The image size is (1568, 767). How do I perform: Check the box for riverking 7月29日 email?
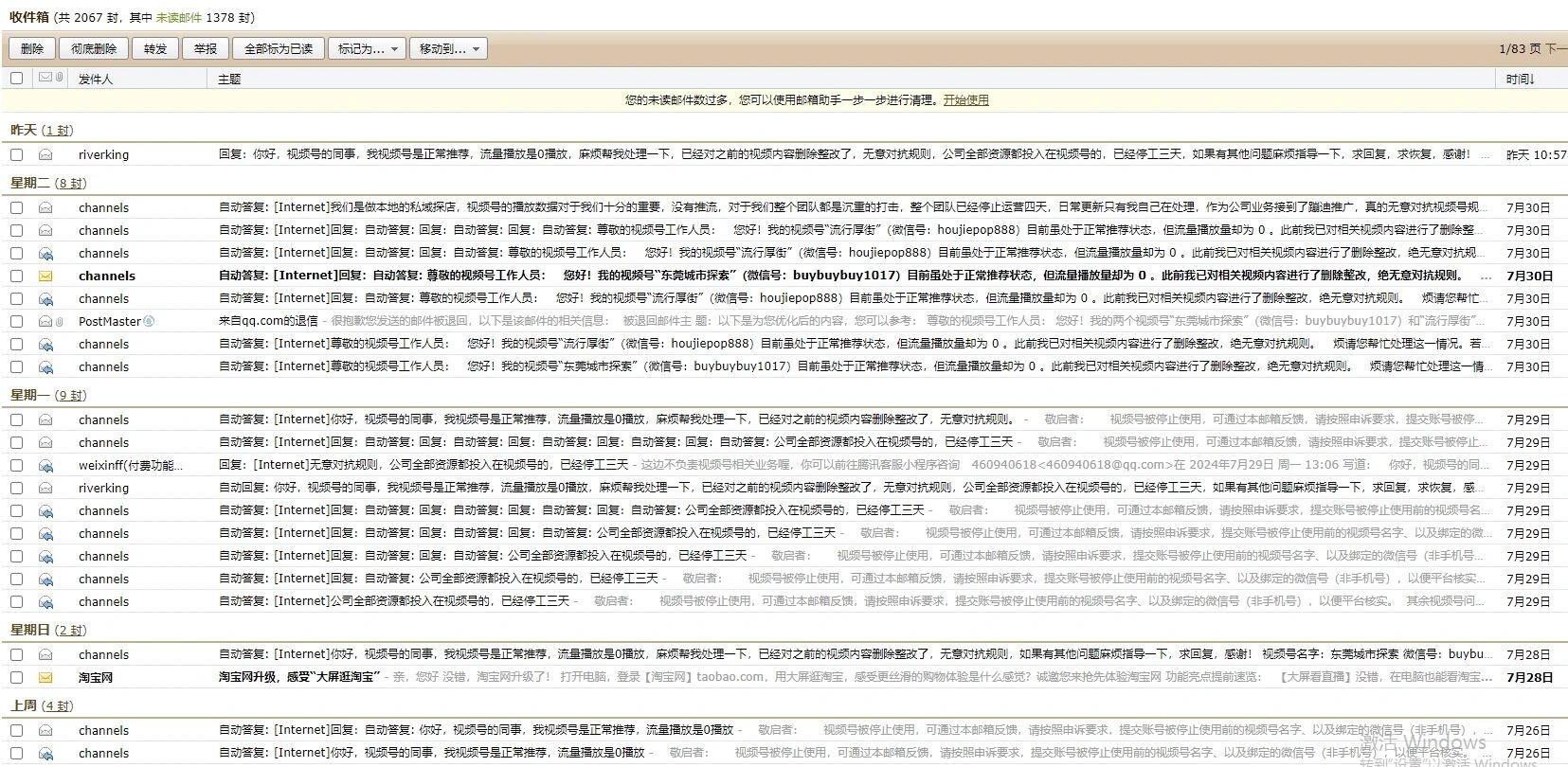tap(16, 488)
